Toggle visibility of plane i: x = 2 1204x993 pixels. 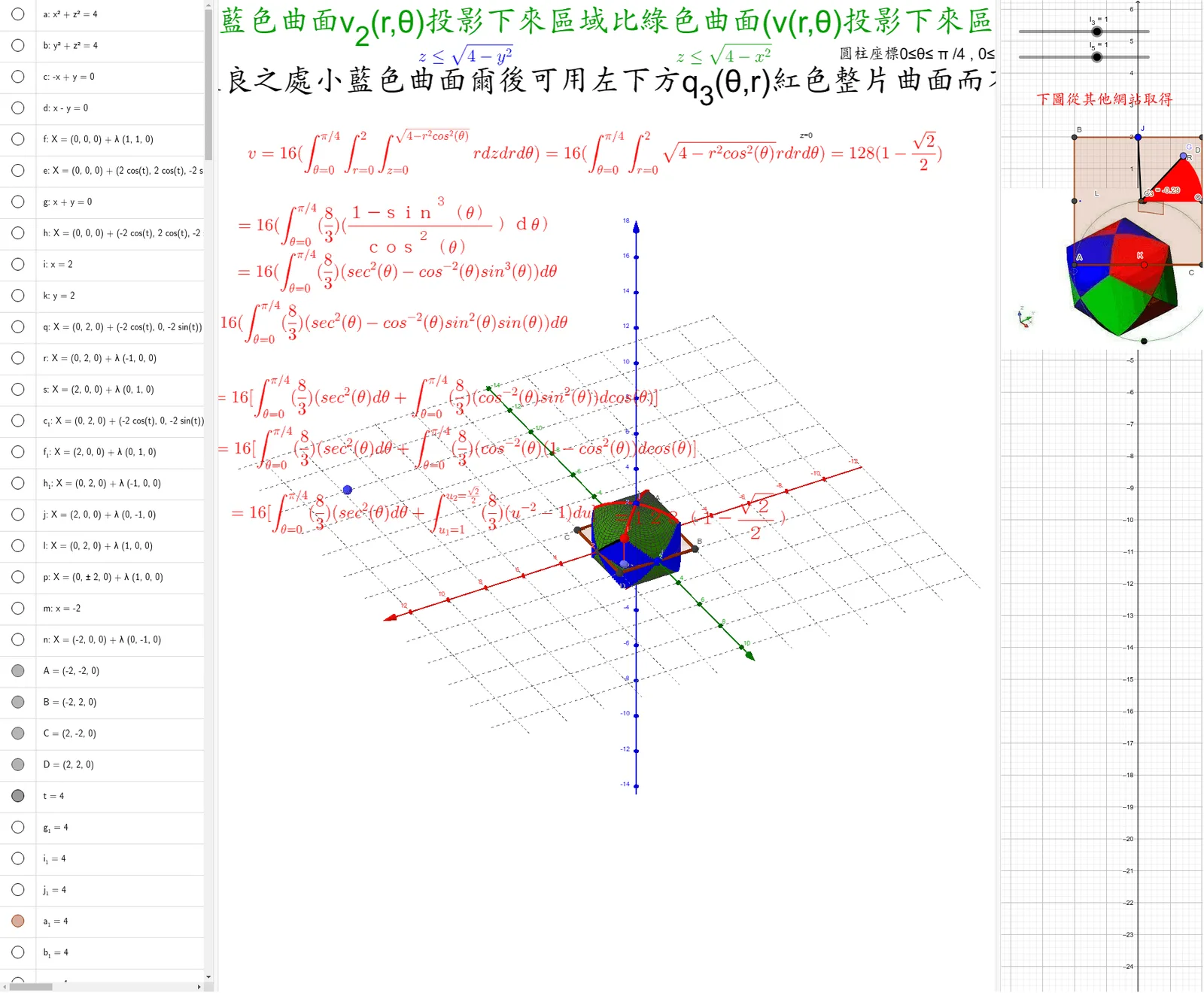click(x=18, y=264)
